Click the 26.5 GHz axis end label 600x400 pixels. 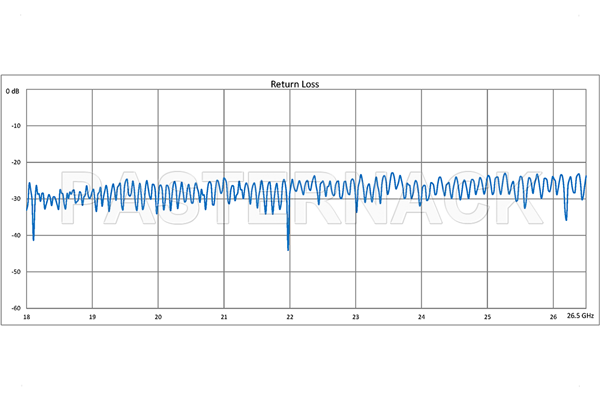(x=579, y=317)
